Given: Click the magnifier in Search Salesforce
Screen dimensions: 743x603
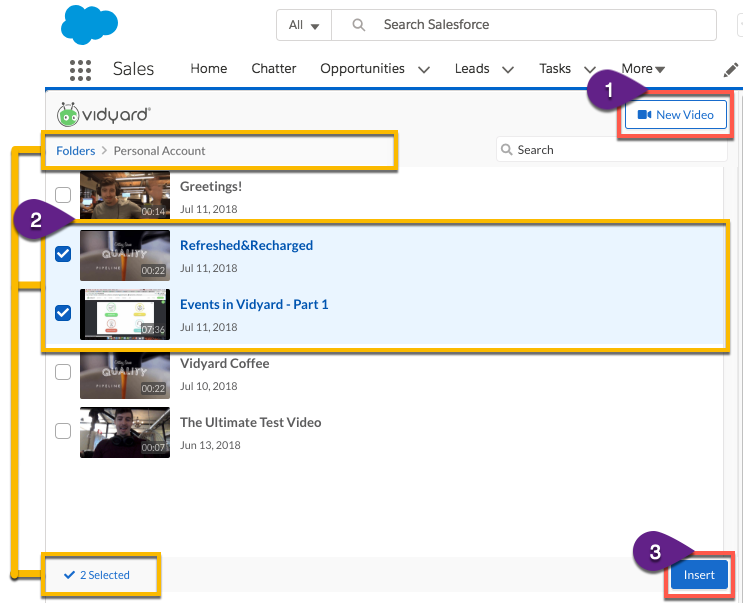Looking at the screenshot, I should tap(359, 25).
